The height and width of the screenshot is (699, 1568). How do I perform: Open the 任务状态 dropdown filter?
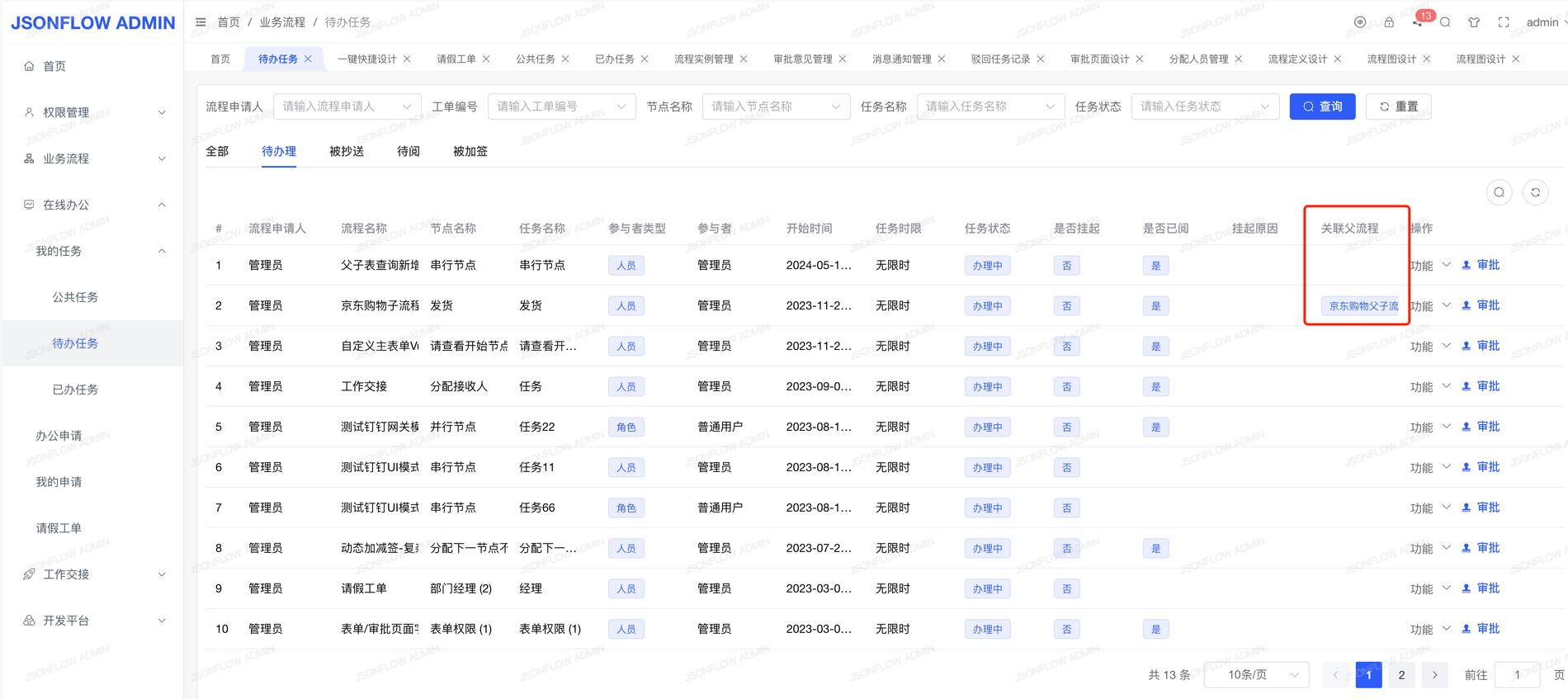coord(1204,106)
